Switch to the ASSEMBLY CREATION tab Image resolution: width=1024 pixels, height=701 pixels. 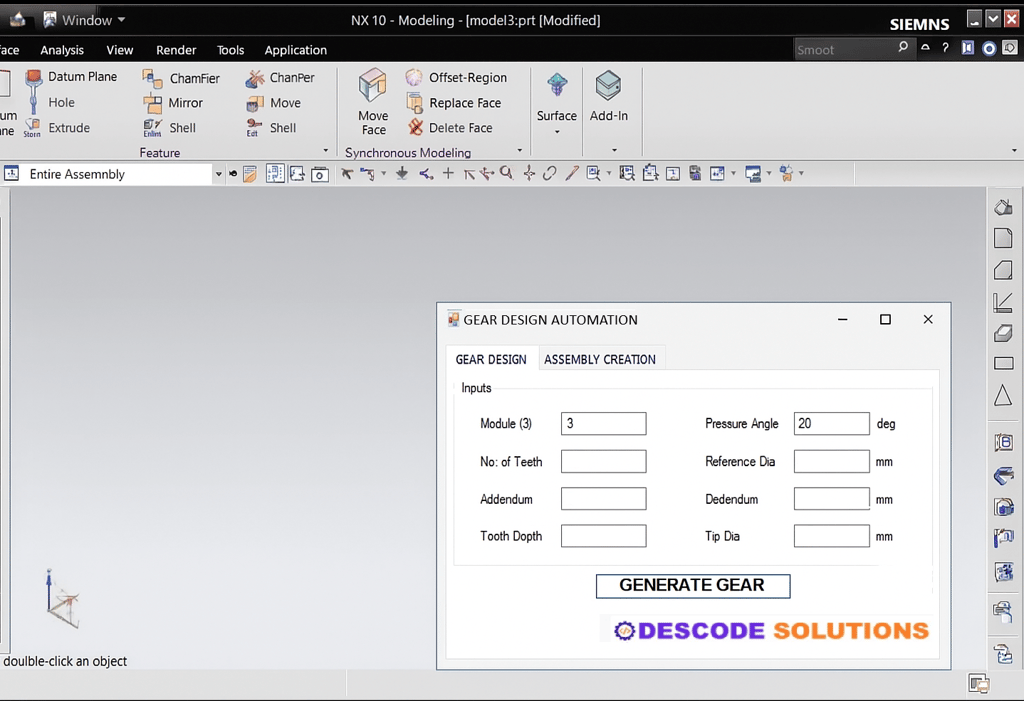pos(600,359)
